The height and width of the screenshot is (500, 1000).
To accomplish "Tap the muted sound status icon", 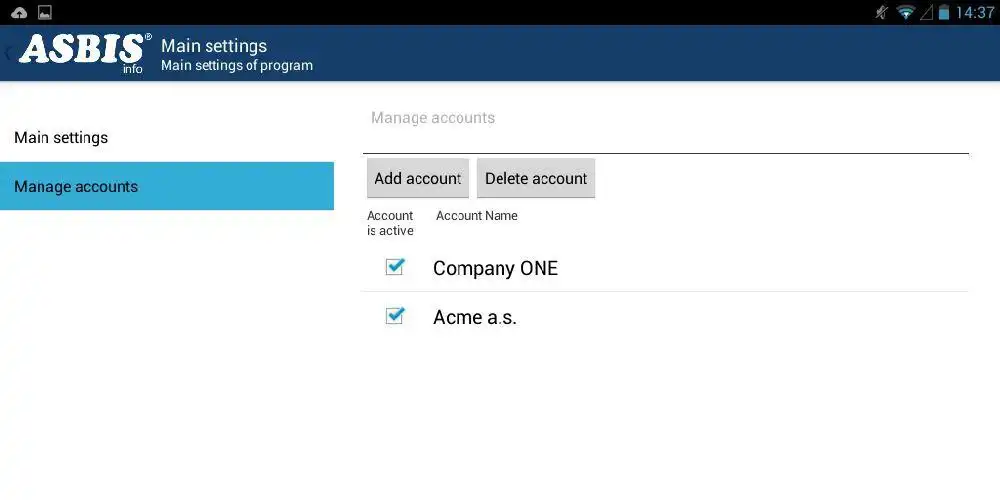I will point(881,12).
